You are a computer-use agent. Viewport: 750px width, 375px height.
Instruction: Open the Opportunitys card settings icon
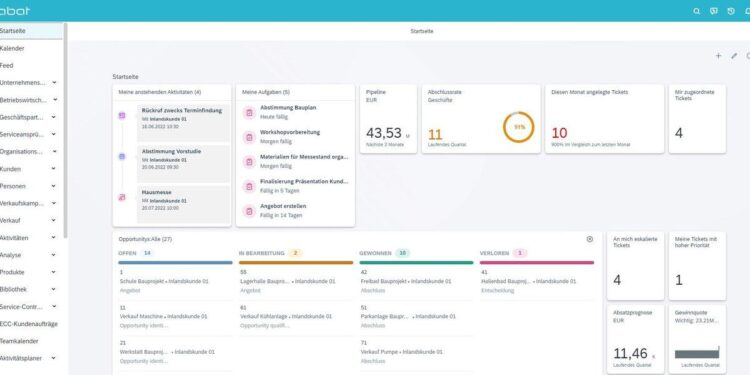click(590, 239)
